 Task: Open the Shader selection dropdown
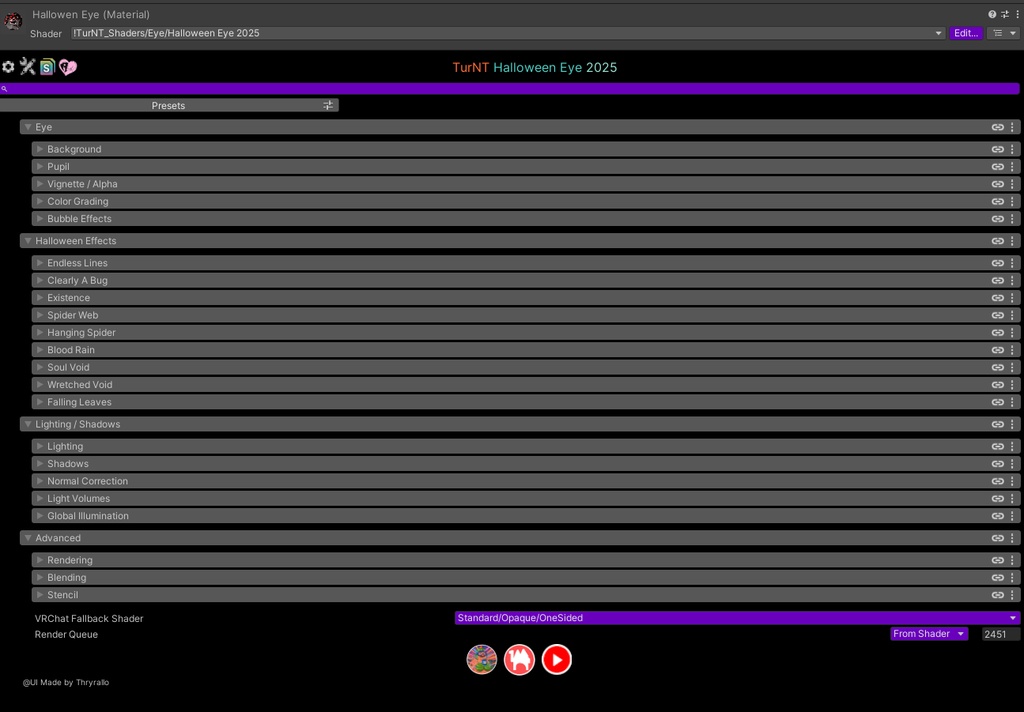point(507,33)
